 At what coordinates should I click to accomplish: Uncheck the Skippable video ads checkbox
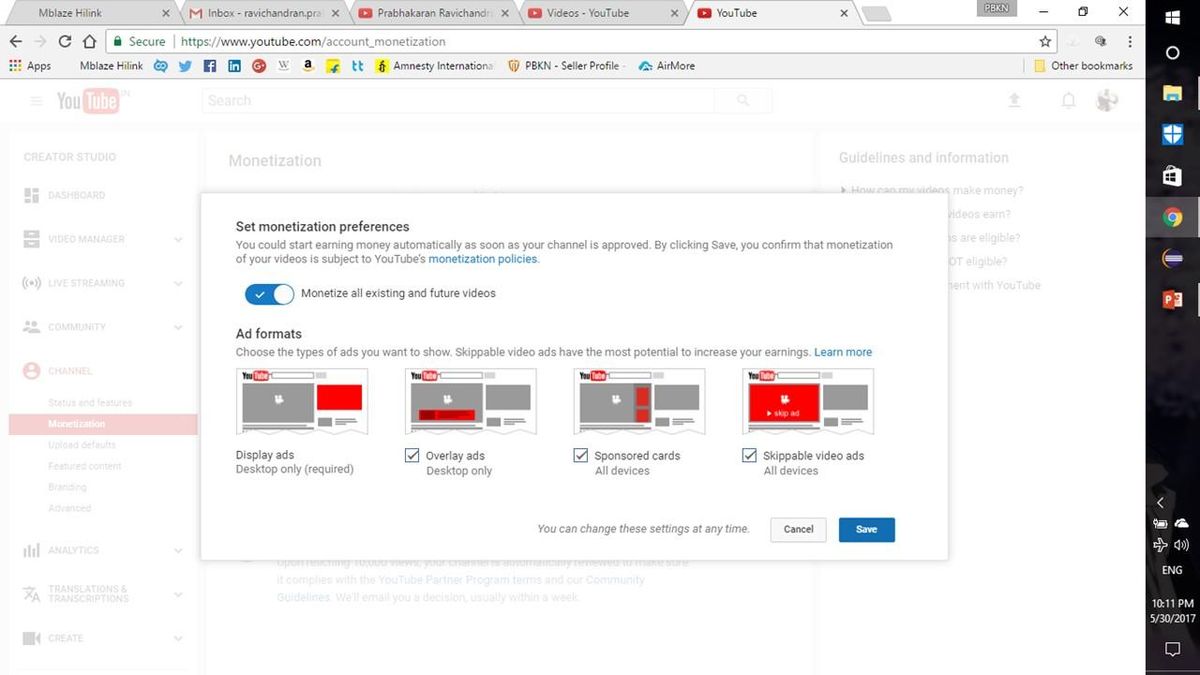tap(749, 455)
